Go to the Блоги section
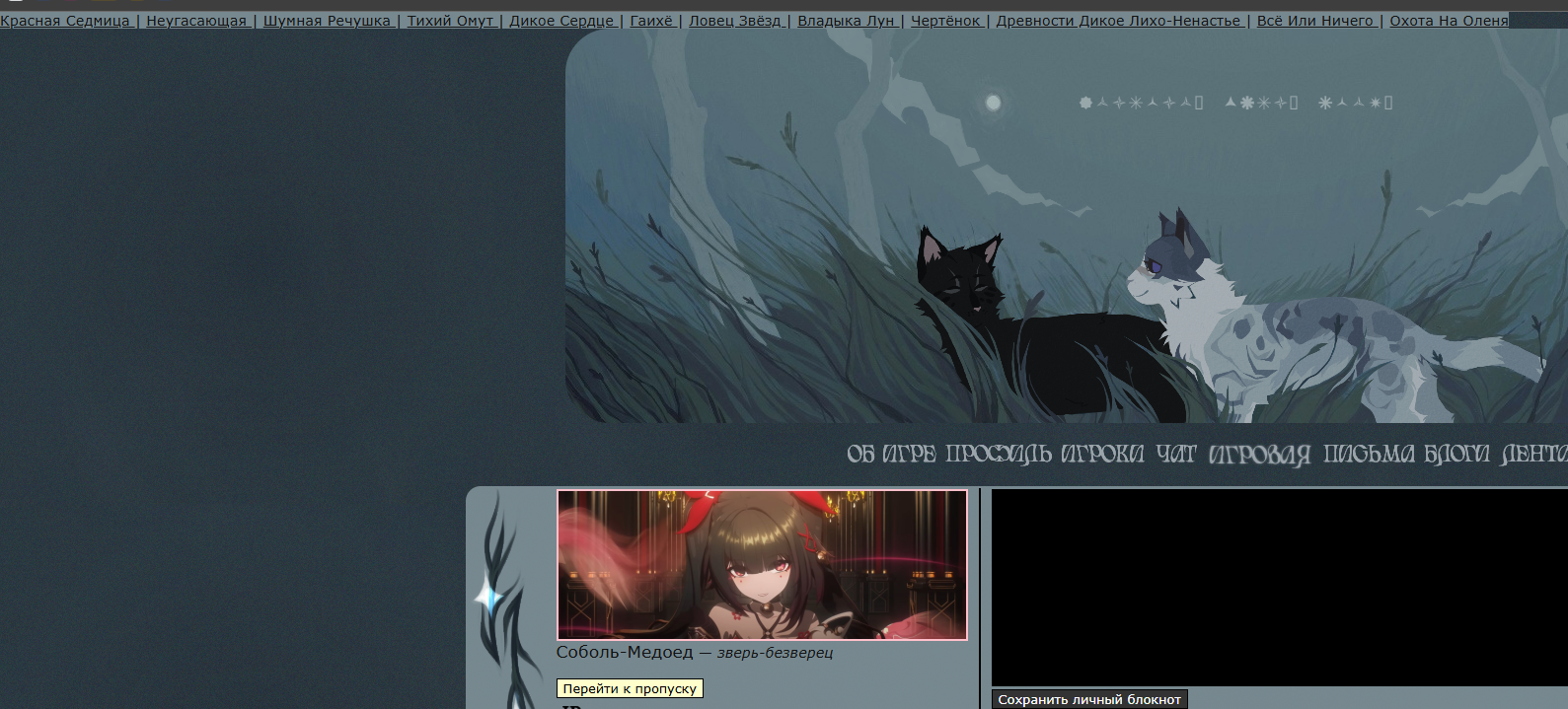 1456,455
